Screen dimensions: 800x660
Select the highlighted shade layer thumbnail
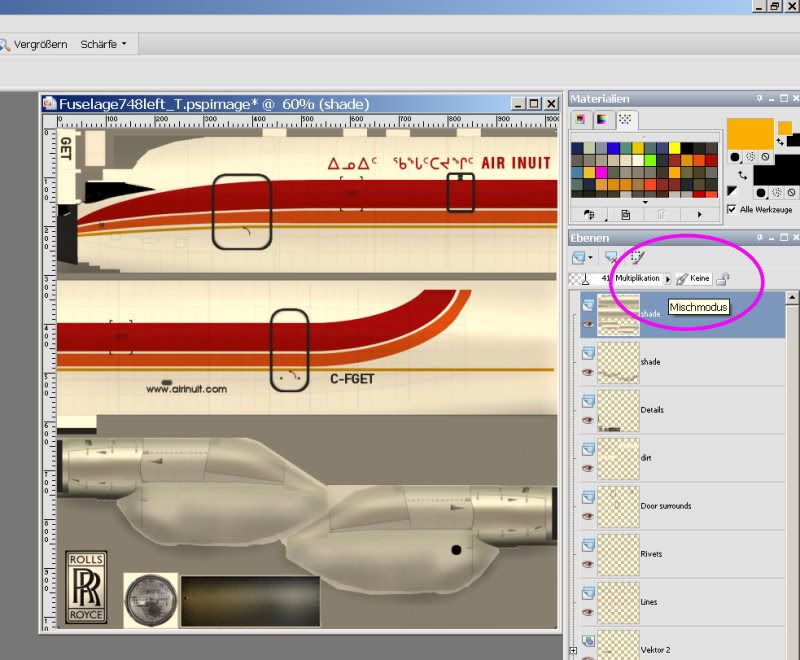coord(618,315)
